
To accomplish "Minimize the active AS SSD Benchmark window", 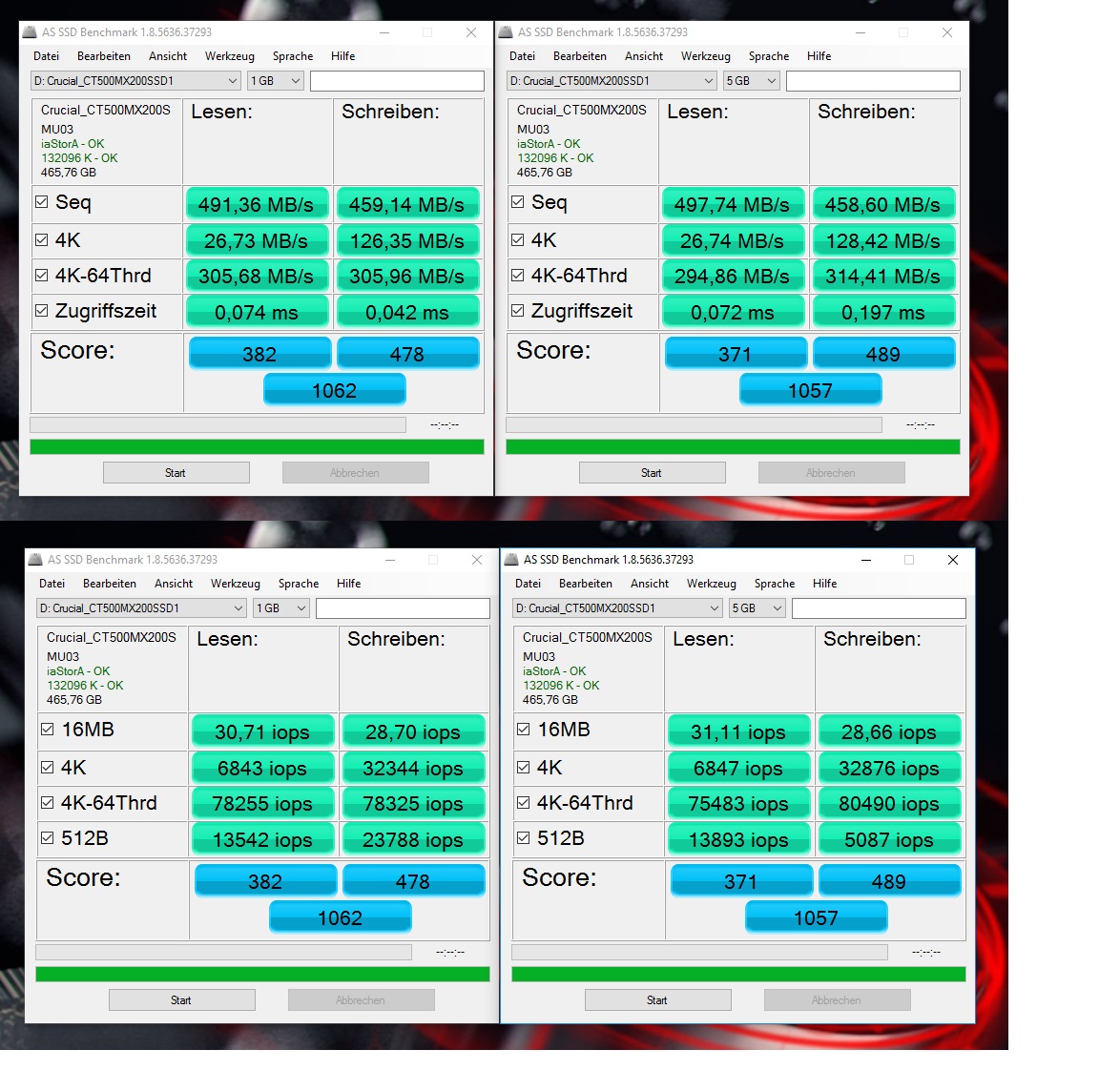I will coord(866,560).
